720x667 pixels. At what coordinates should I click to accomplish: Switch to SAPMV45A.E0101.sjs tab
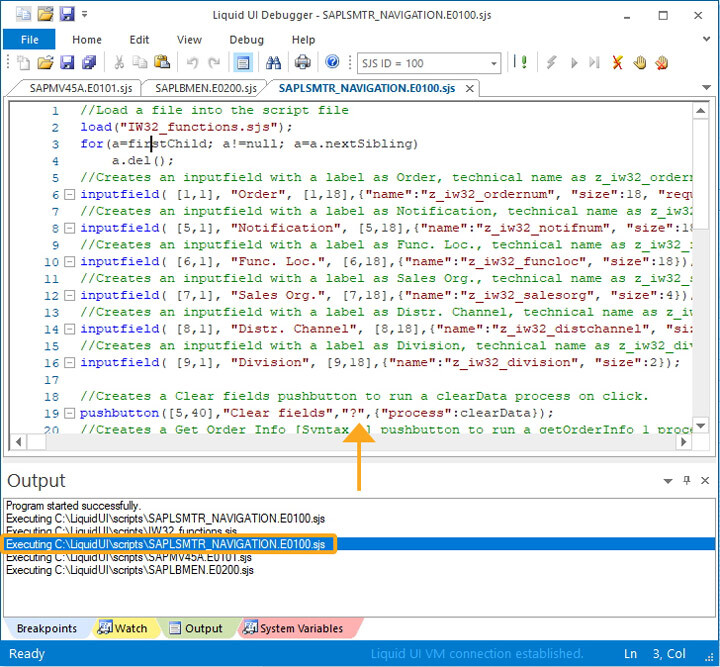tap(81, 88)
